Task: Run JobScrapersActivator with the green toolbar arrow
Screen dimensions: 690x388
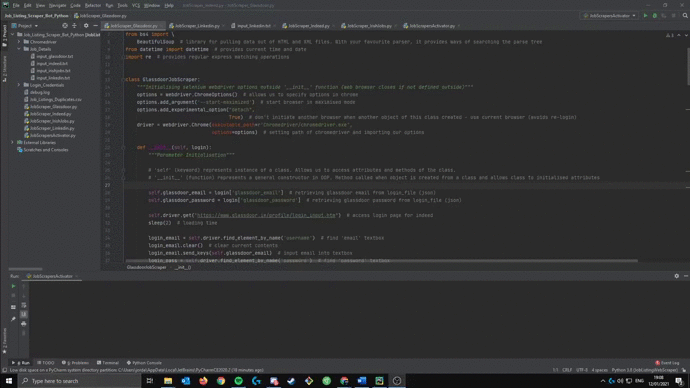Action: click(646, 16)
